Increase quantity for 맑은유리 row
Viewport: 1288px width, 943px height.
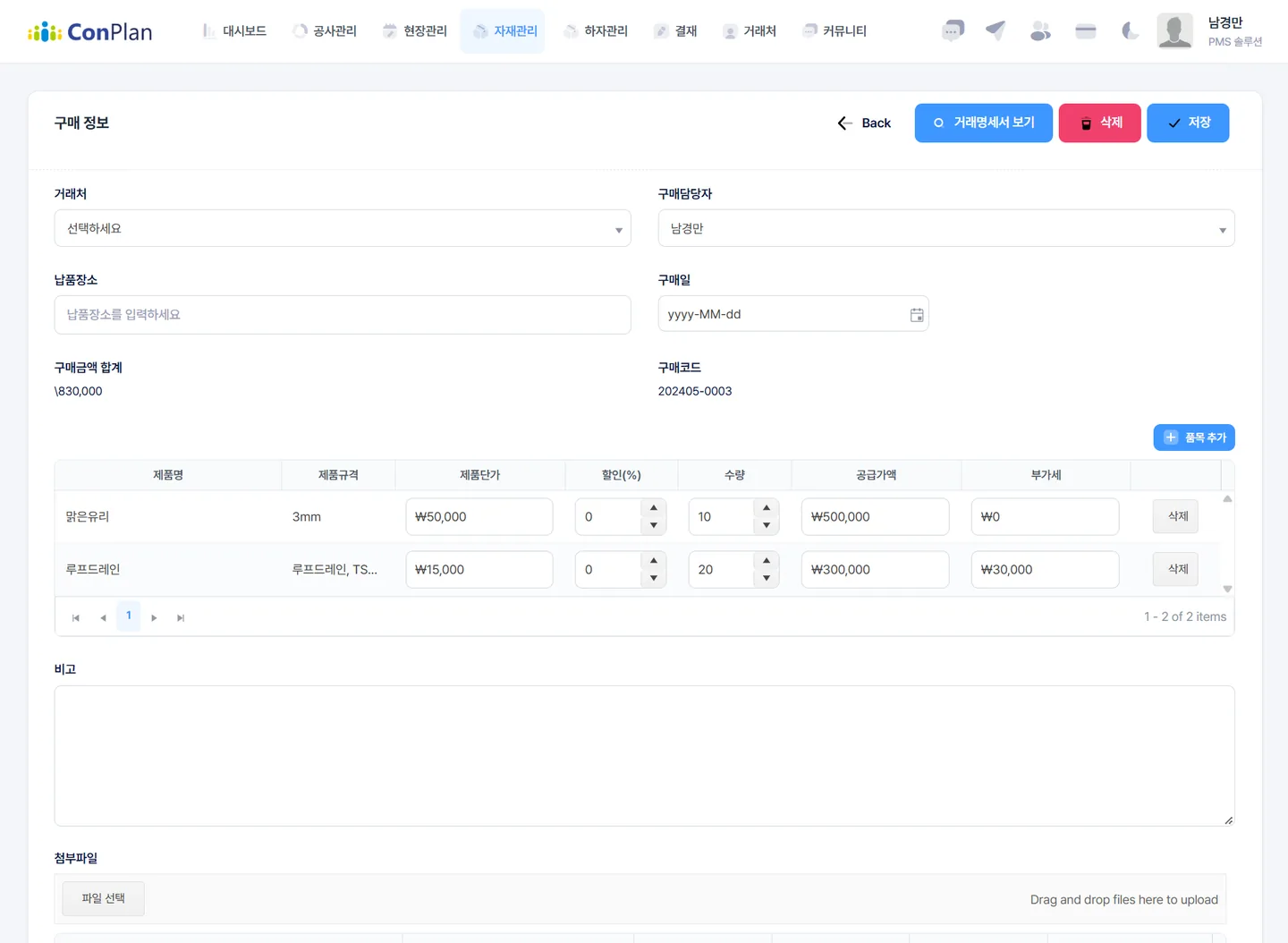click(767, 508)
